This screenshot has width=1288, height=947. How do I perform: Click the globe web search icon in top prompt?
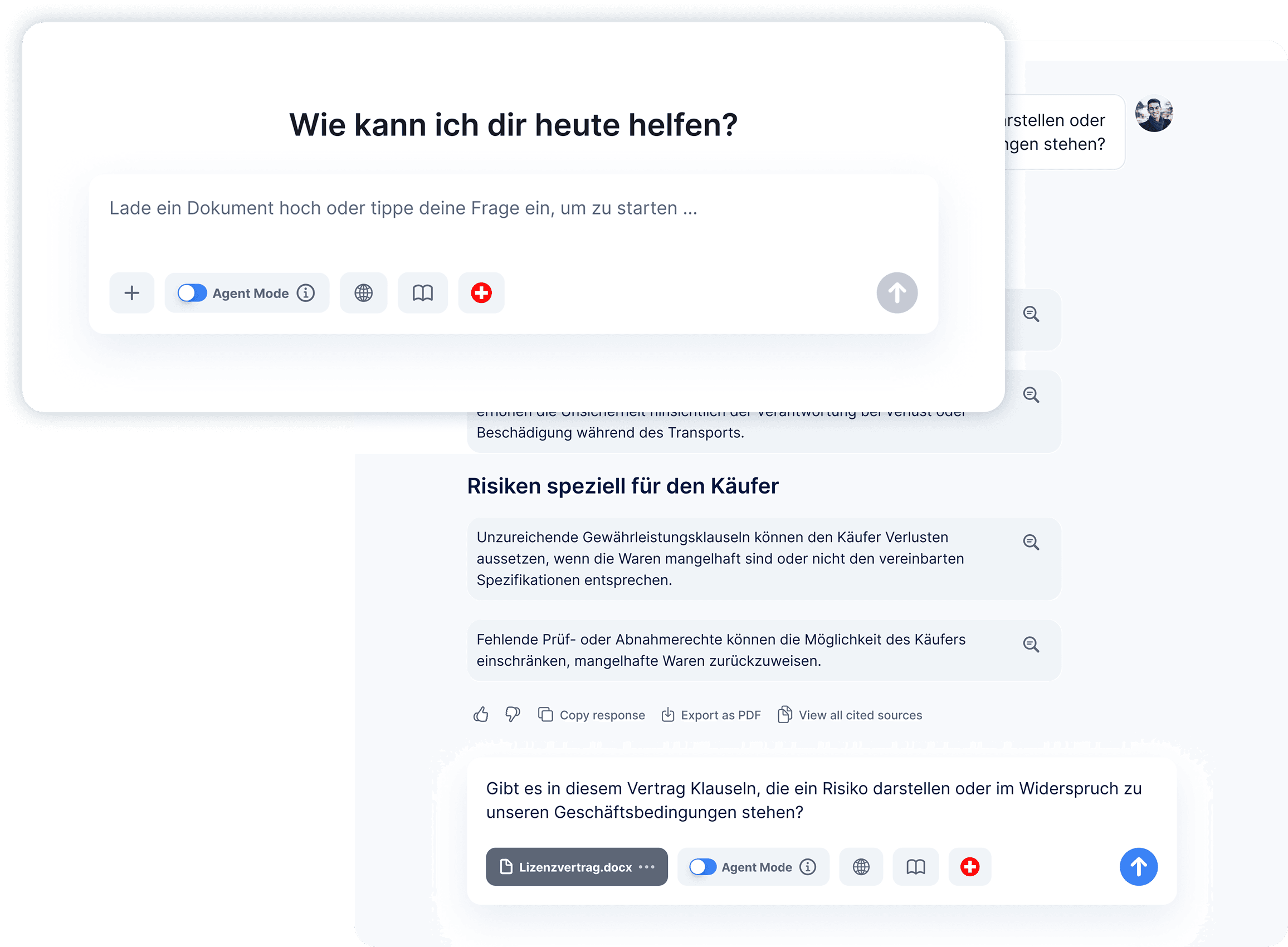tap(363, 293)
